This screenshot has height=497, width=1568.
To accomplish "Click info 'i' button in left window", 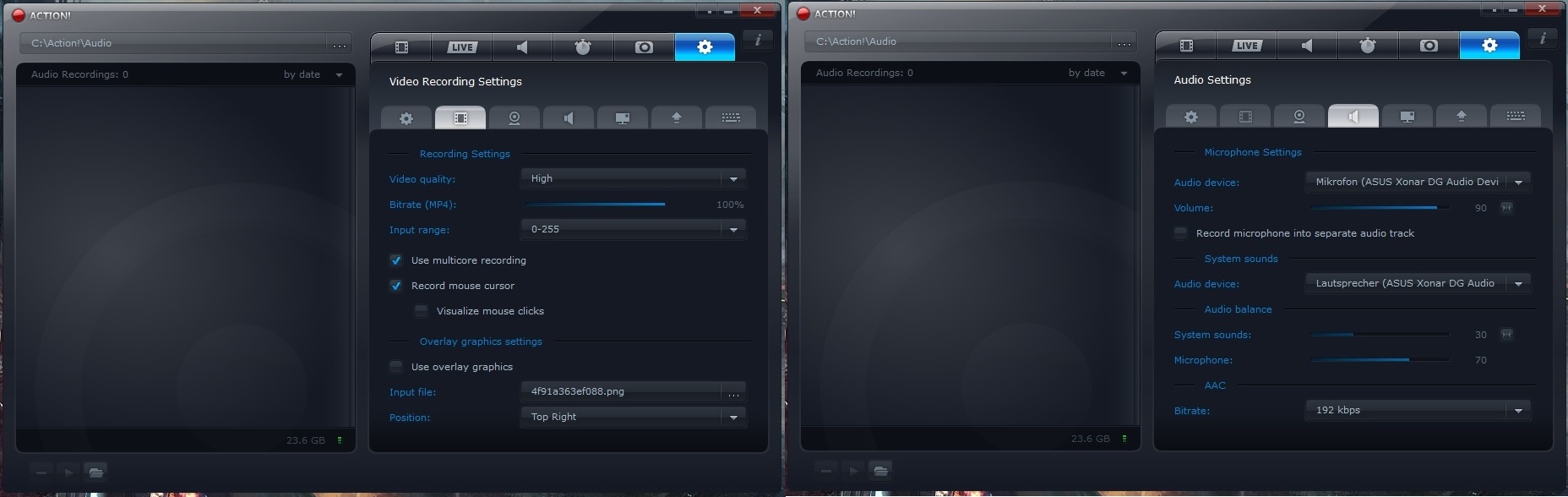I will [x=758, y=40].
